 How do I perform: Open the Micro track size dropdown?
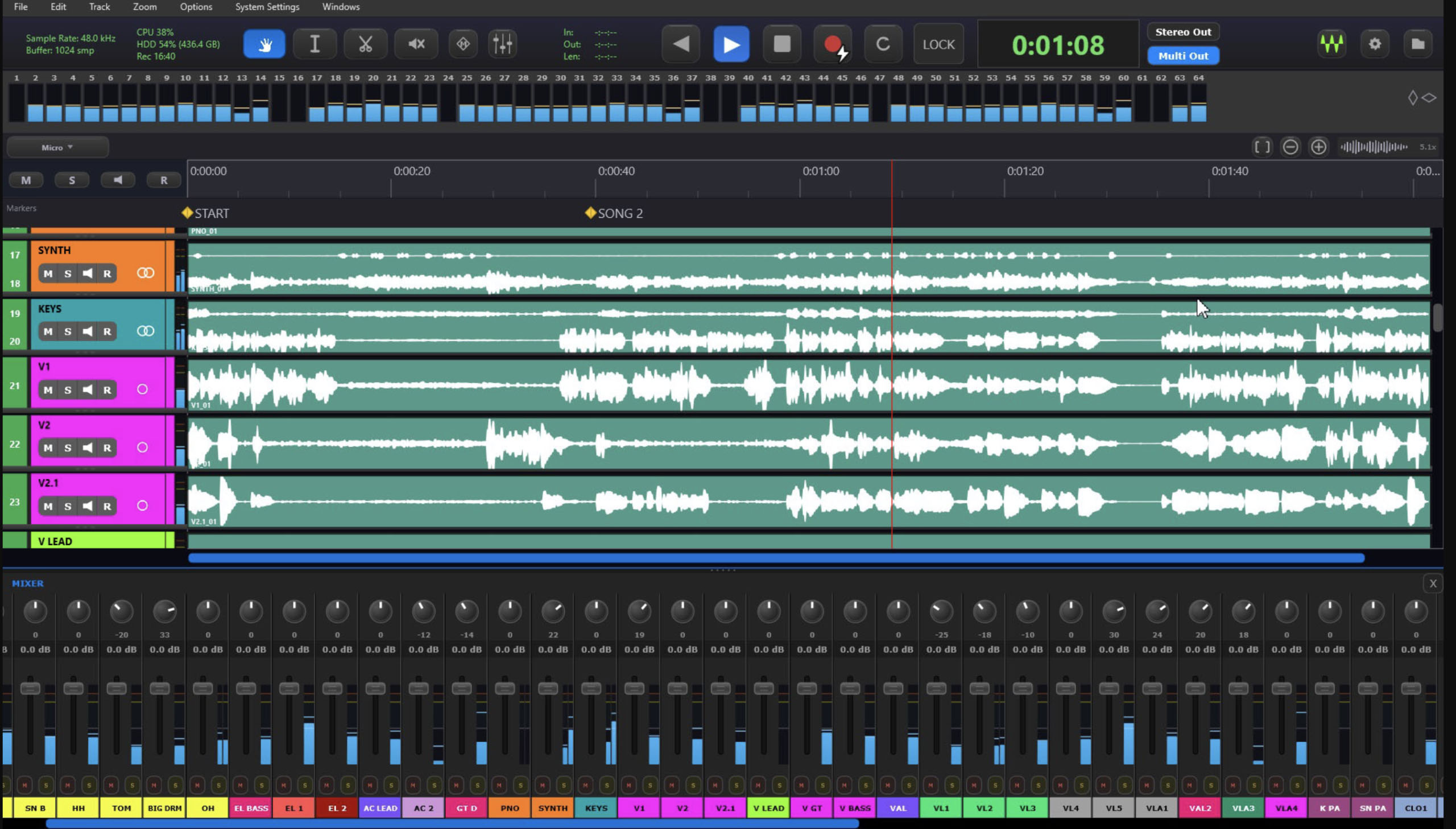click(x=57, y=147)
